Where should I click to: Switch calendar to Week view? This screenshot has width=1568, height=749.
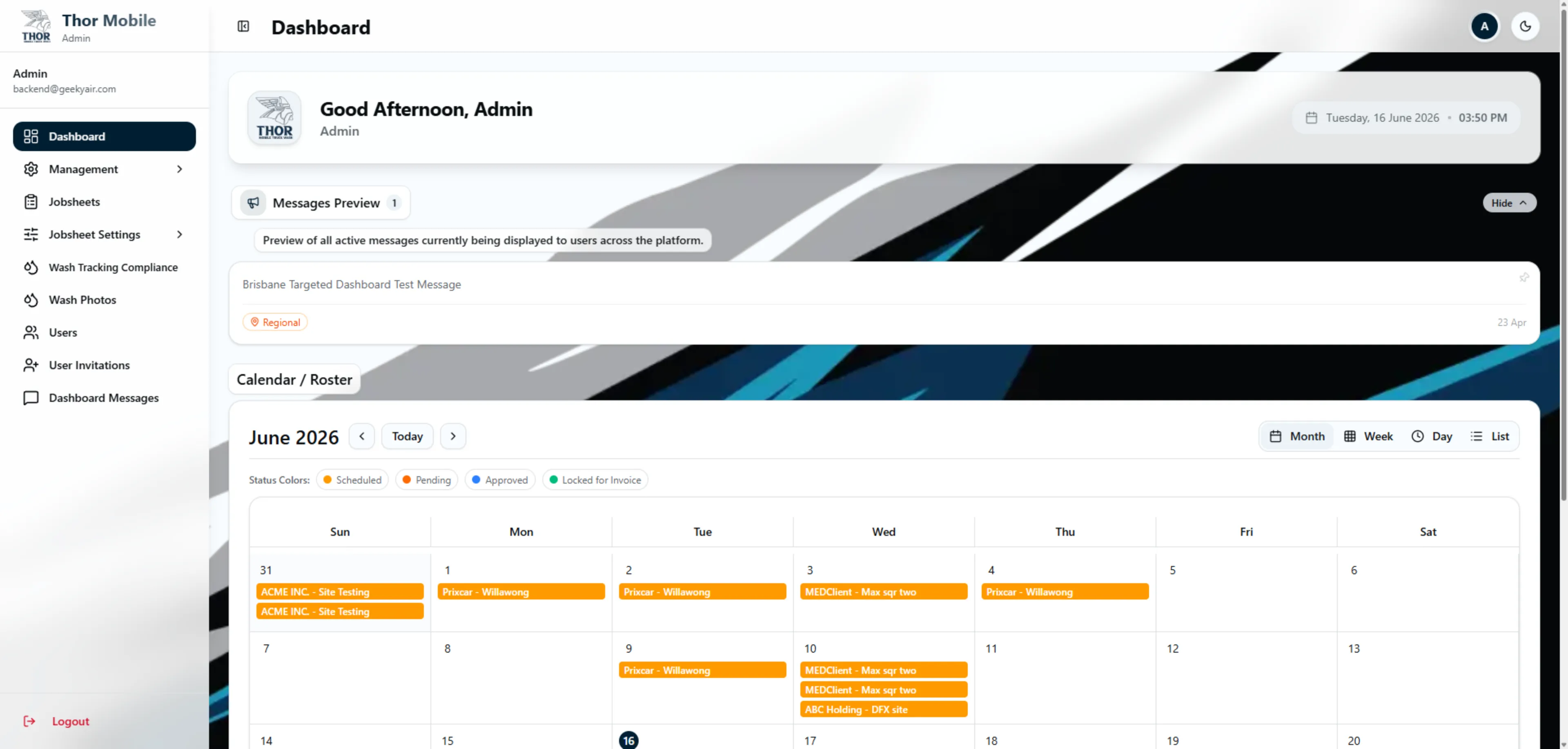pos(1368,437)
